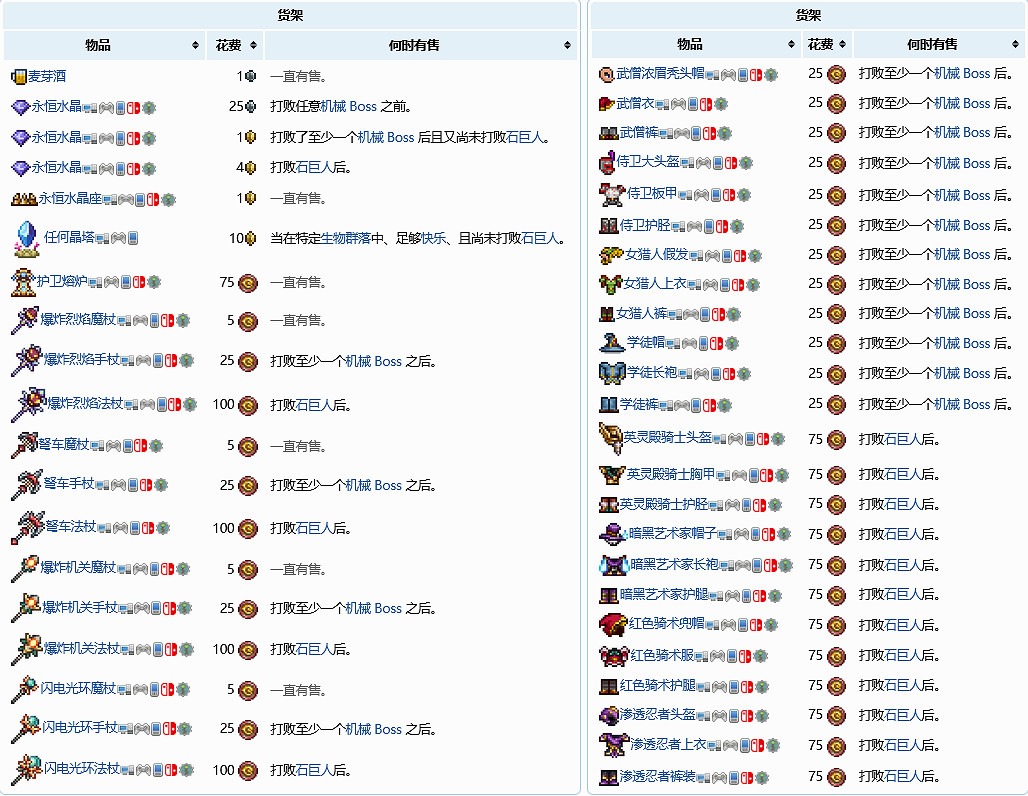
Task: Click the 学徒帽 wizard hat icon
Action: point(611,343)
